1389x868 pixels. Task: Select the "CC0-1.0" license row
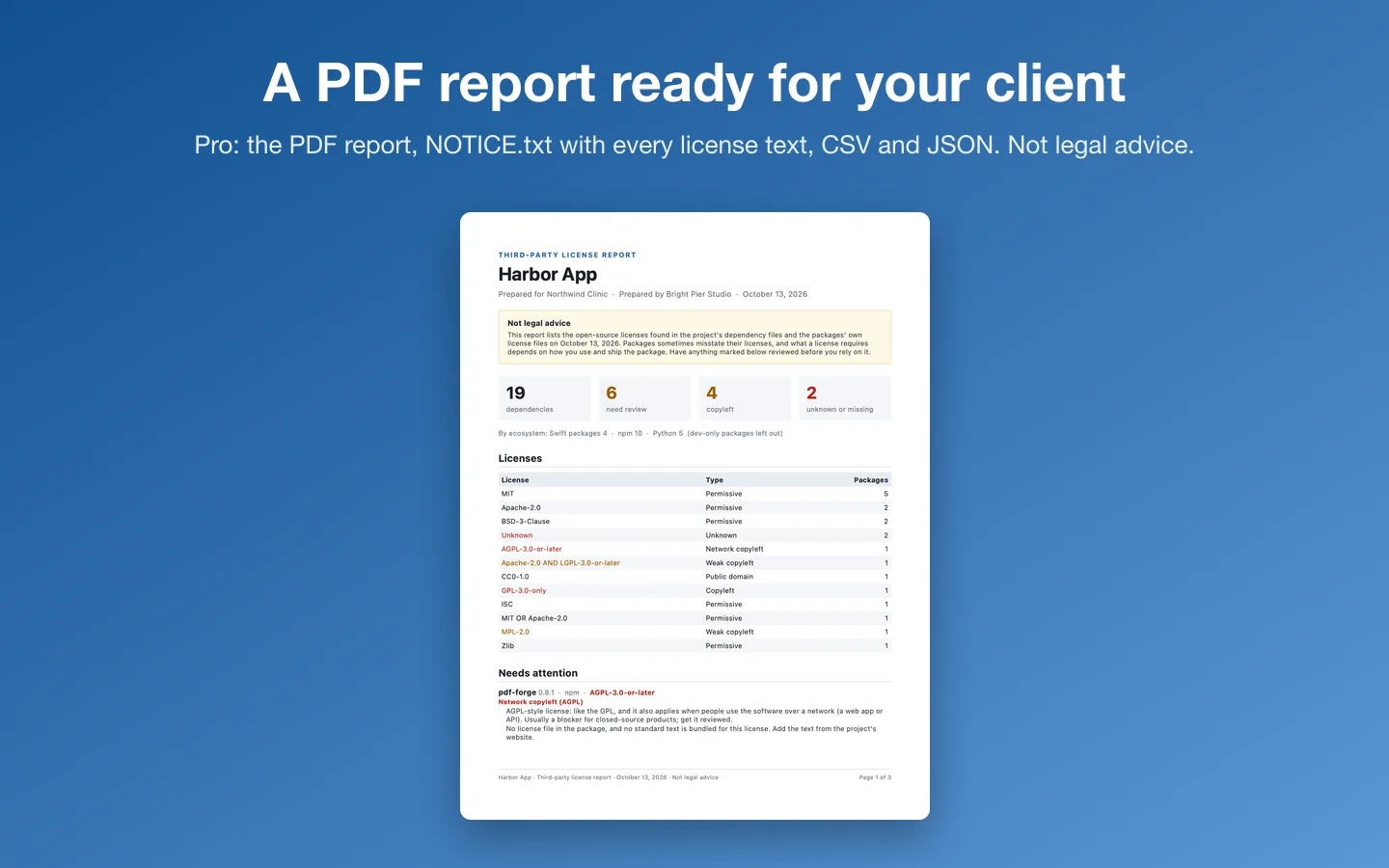694,577
